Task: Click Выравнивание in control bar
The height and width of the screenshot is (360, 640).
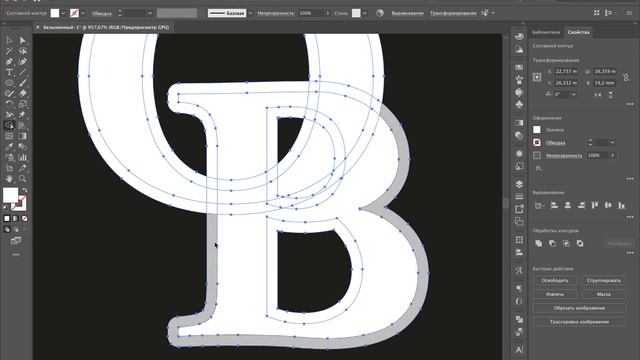Action: coord(407,13)
